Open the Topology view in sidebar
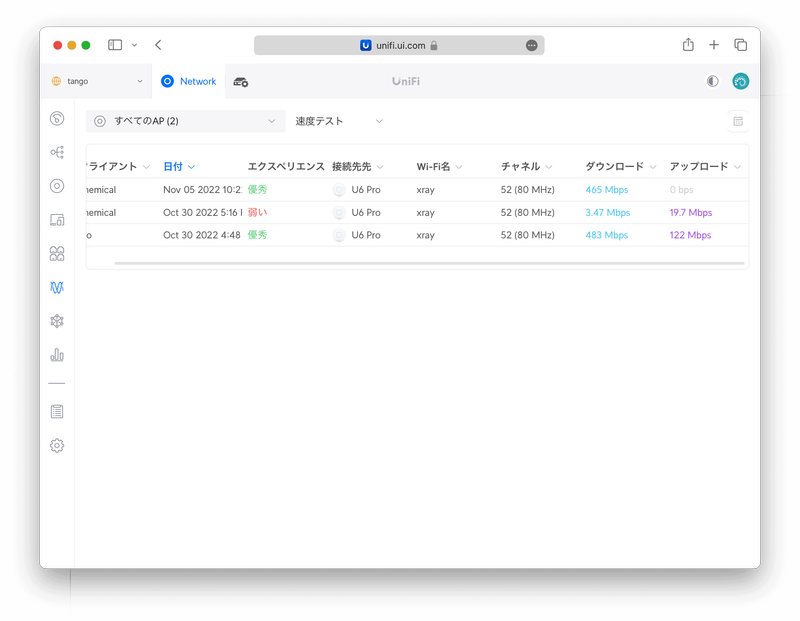800x621 pixels. point(57,152)
